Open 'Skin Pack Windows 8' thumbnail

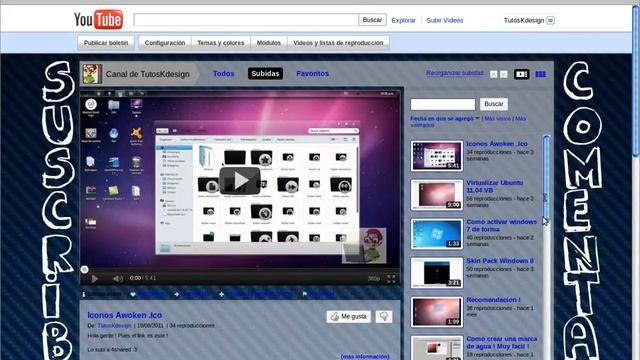[x=437, y=273]
